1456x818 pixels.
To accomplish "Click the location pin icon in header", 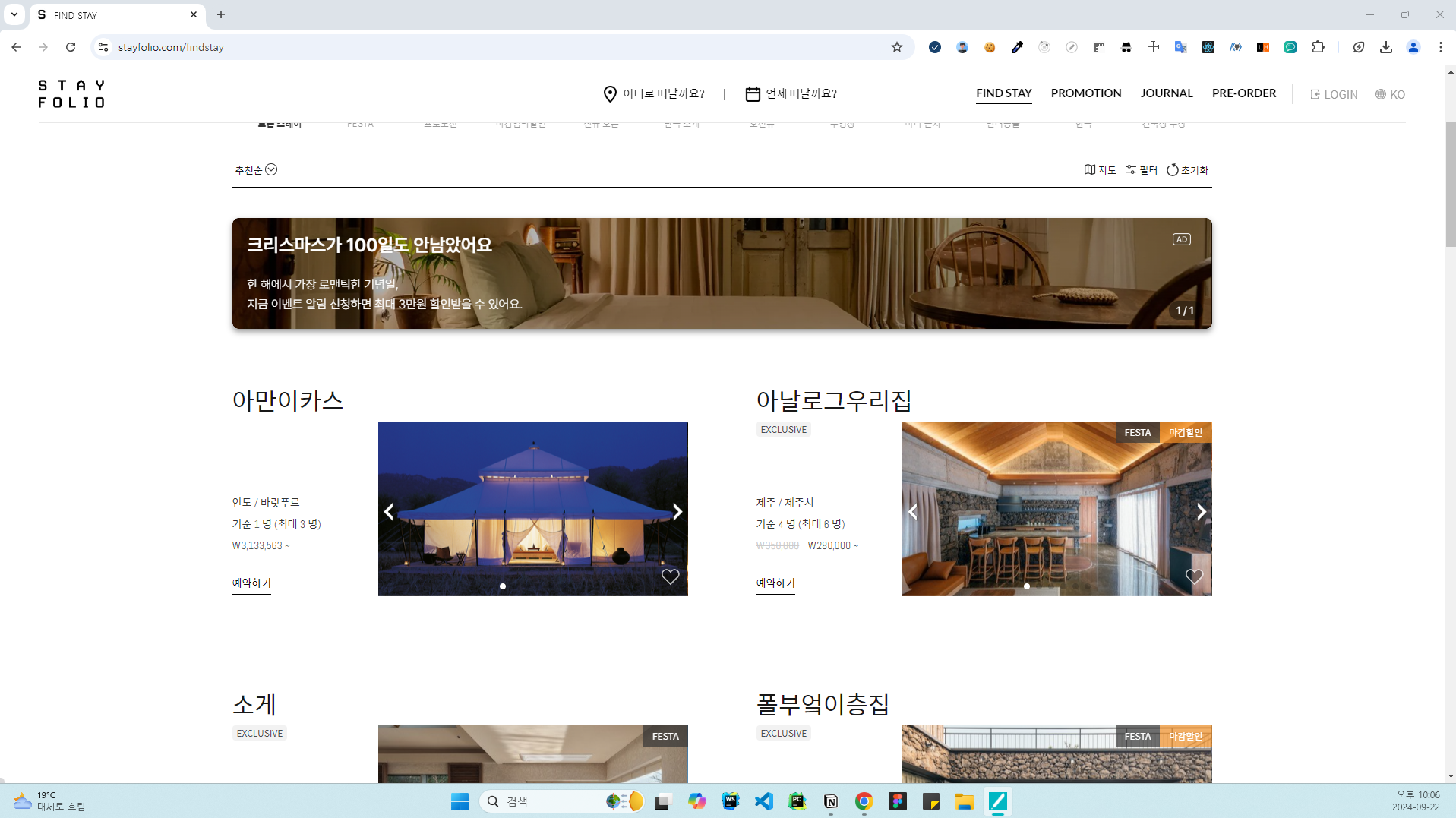I will [609, 94].
